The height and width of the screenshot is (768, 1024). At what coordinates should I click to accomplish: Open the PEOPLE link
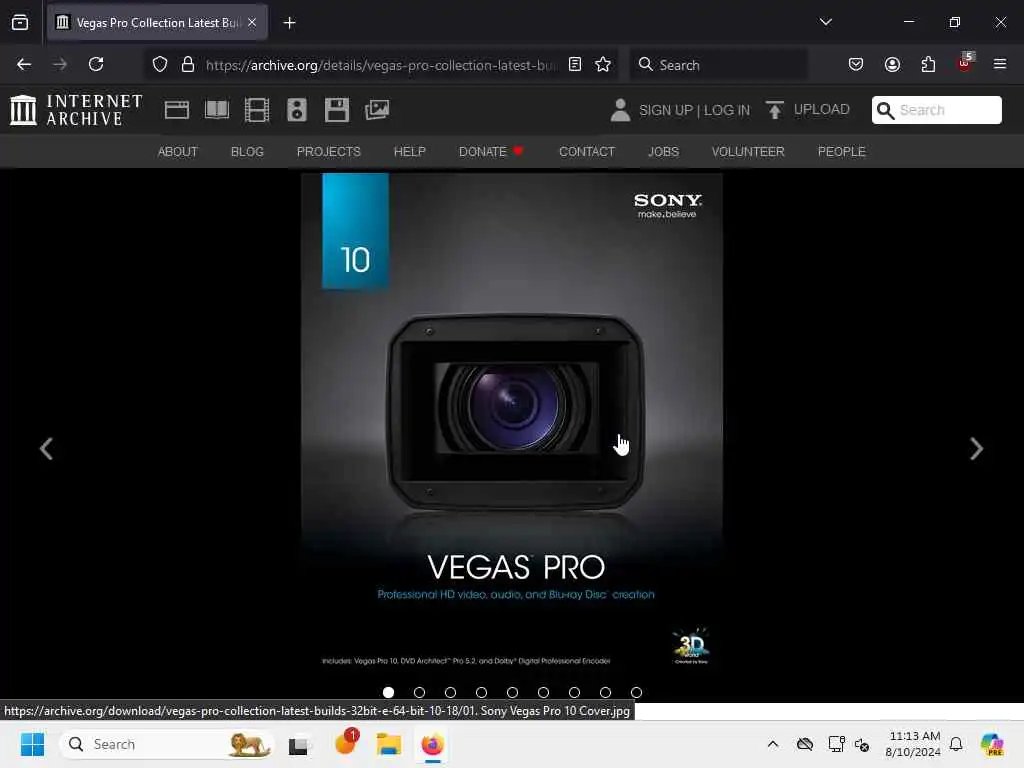[x=842, y=152]
